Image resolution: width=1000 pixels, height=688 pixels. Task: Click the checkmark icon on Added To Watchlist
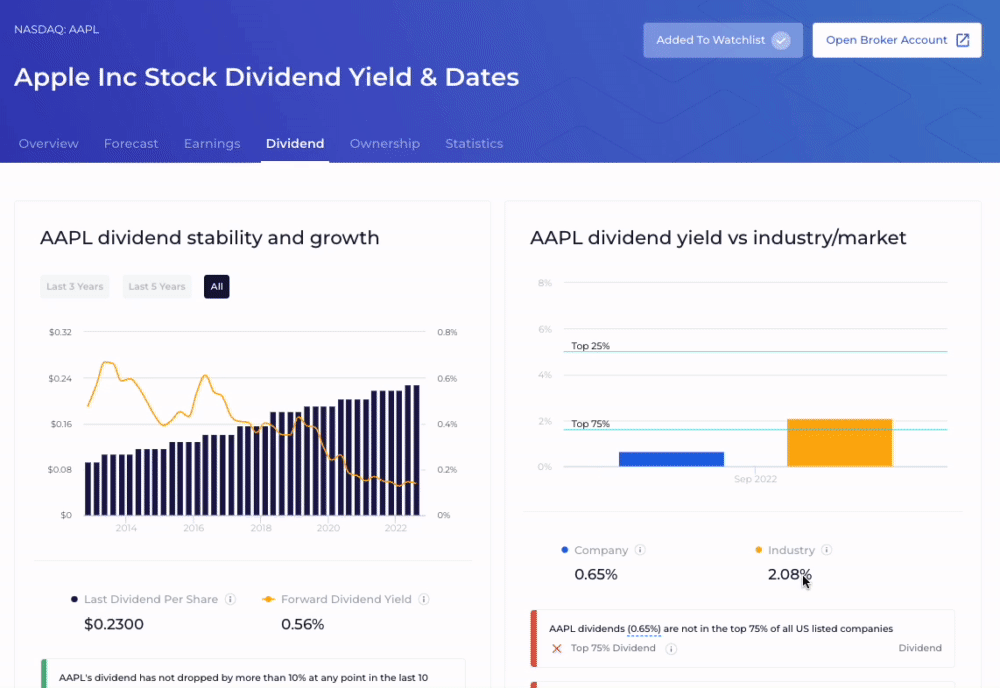(x=781, y=40)
